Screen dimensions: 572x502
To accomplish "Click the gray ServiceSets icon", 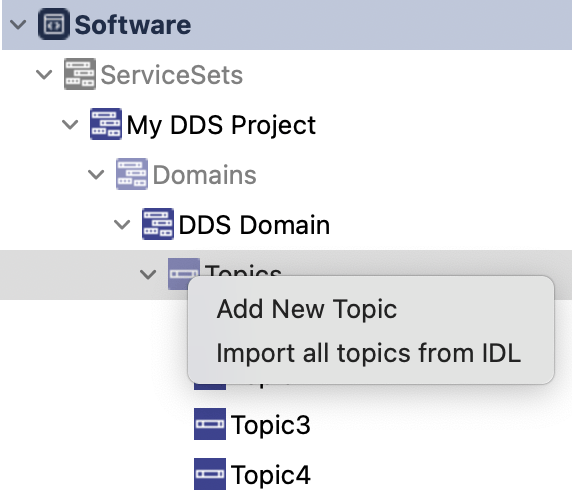I will tap(80, 74).
